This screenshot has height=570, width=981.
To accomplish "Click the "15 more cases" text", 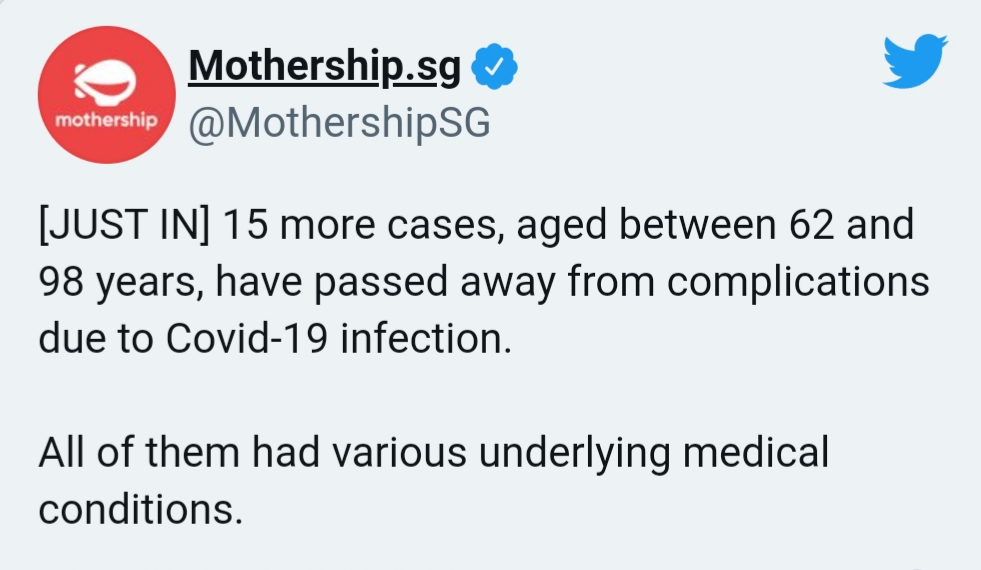I will [x=361, y=226].
